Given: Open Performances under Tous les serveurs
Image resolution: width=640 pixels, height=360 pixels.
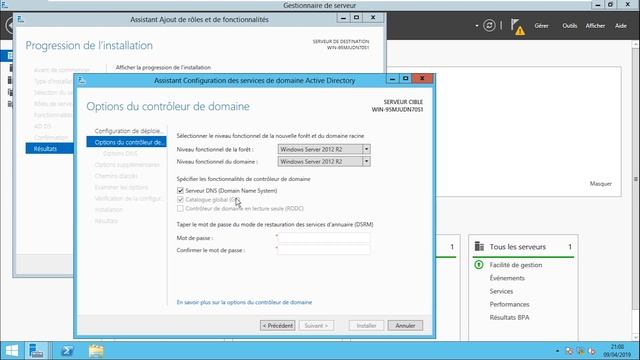Looking at the screenshot, I should (x=509, y=304).
